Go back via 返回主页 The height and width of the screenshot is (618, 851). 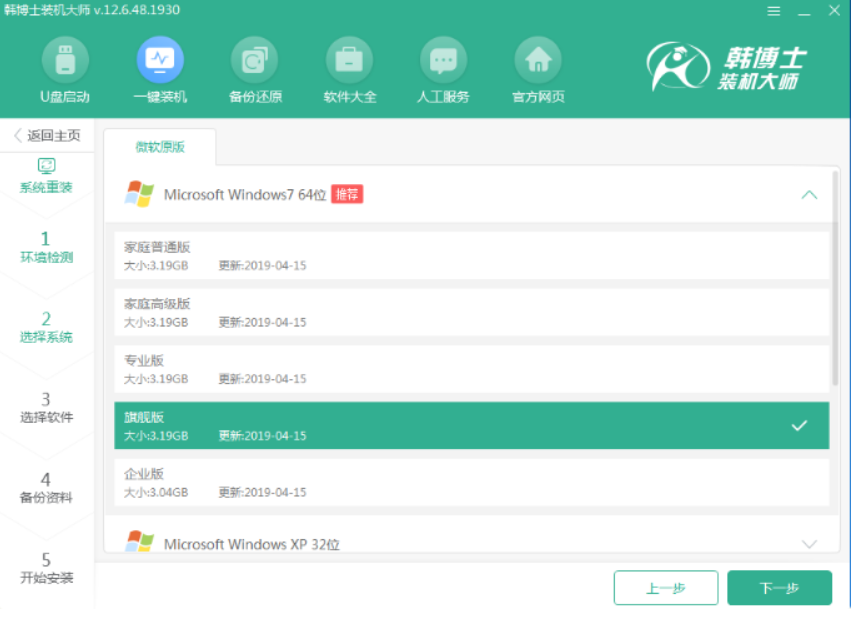47,135
